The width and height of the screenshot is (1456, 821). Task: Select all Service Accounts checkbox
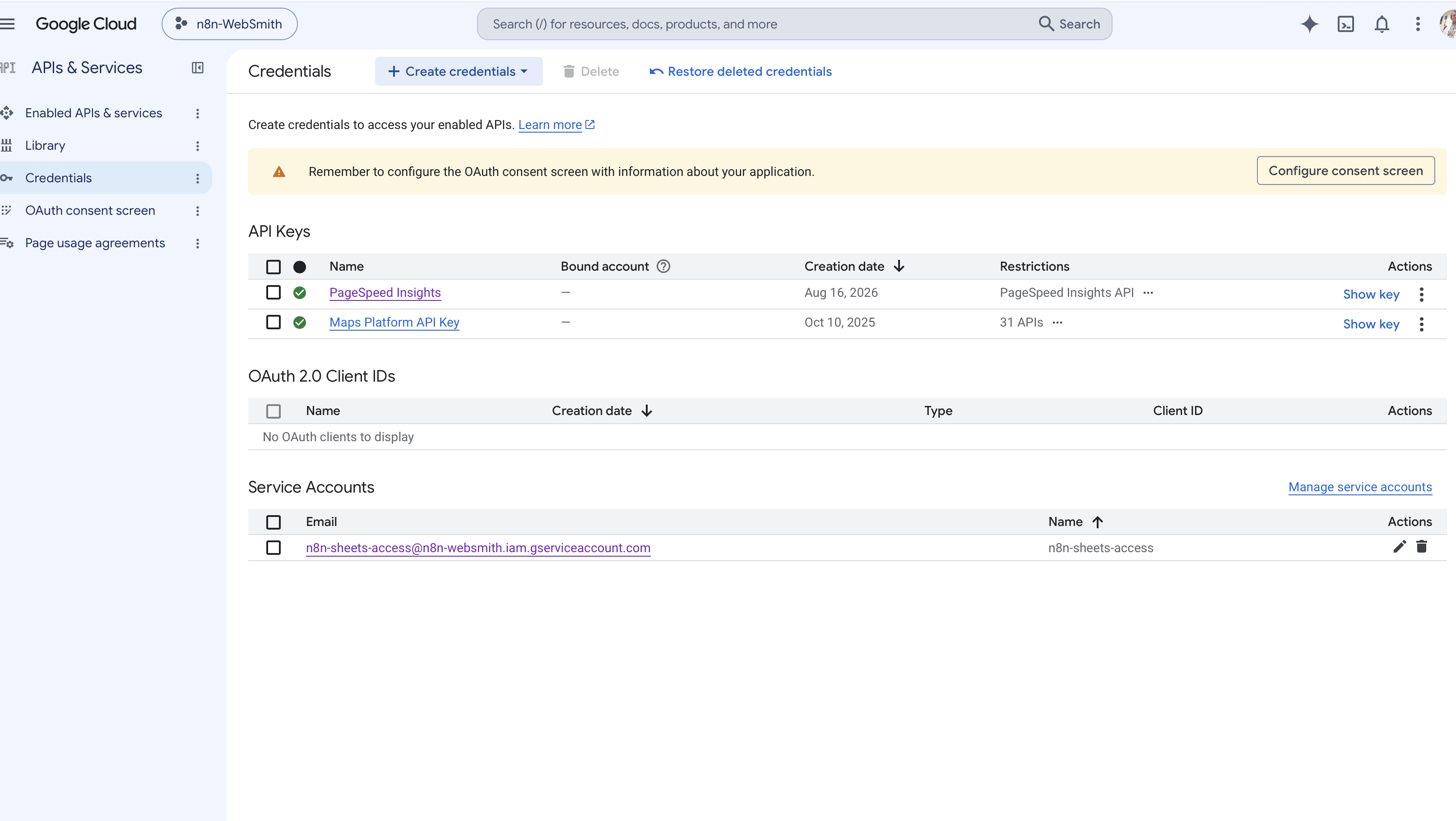click(x=273, y=522)
